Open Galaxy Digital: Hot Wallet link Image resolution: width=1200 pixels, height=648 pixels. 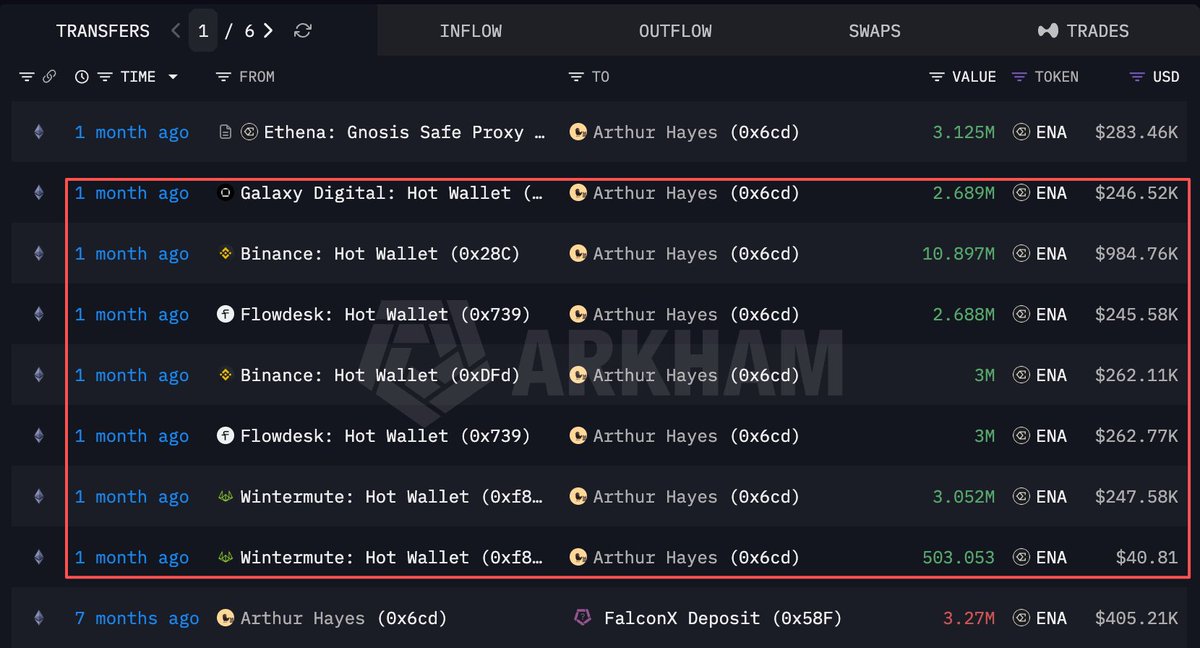click(382, 193)
